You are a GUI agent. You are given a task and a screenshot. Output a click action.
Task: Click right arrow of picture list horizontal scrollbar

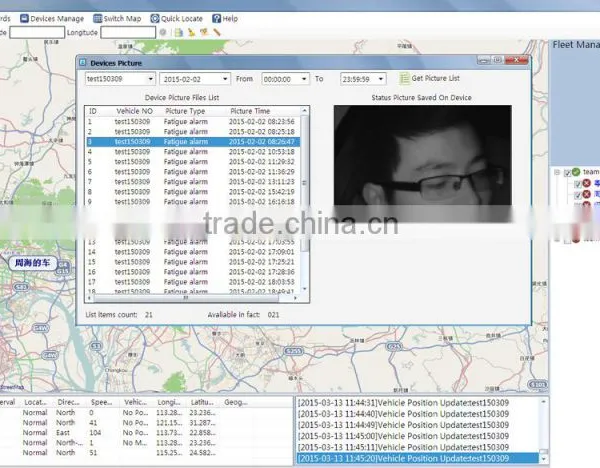pyautogui.click(x=295, y=298)
